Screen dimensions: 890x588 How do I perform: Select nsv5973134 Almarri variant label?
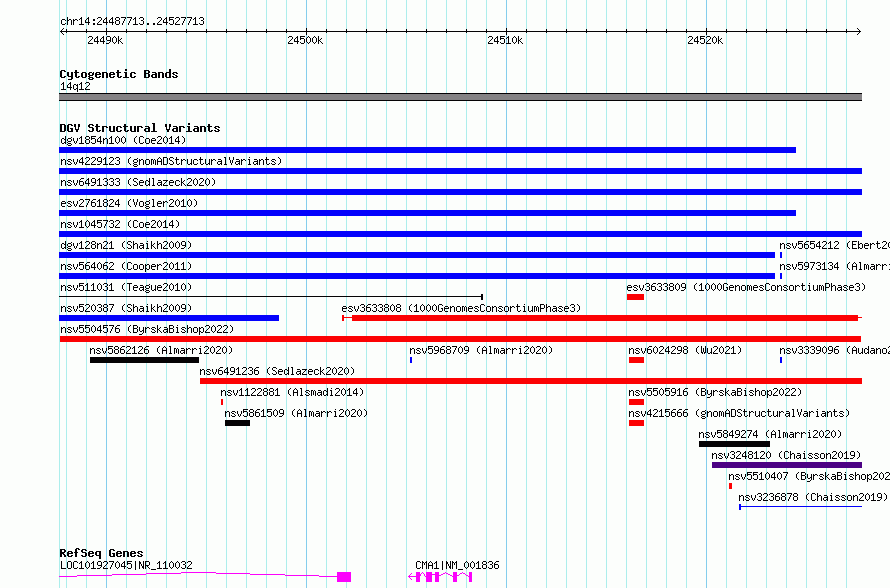click(834, 266)
